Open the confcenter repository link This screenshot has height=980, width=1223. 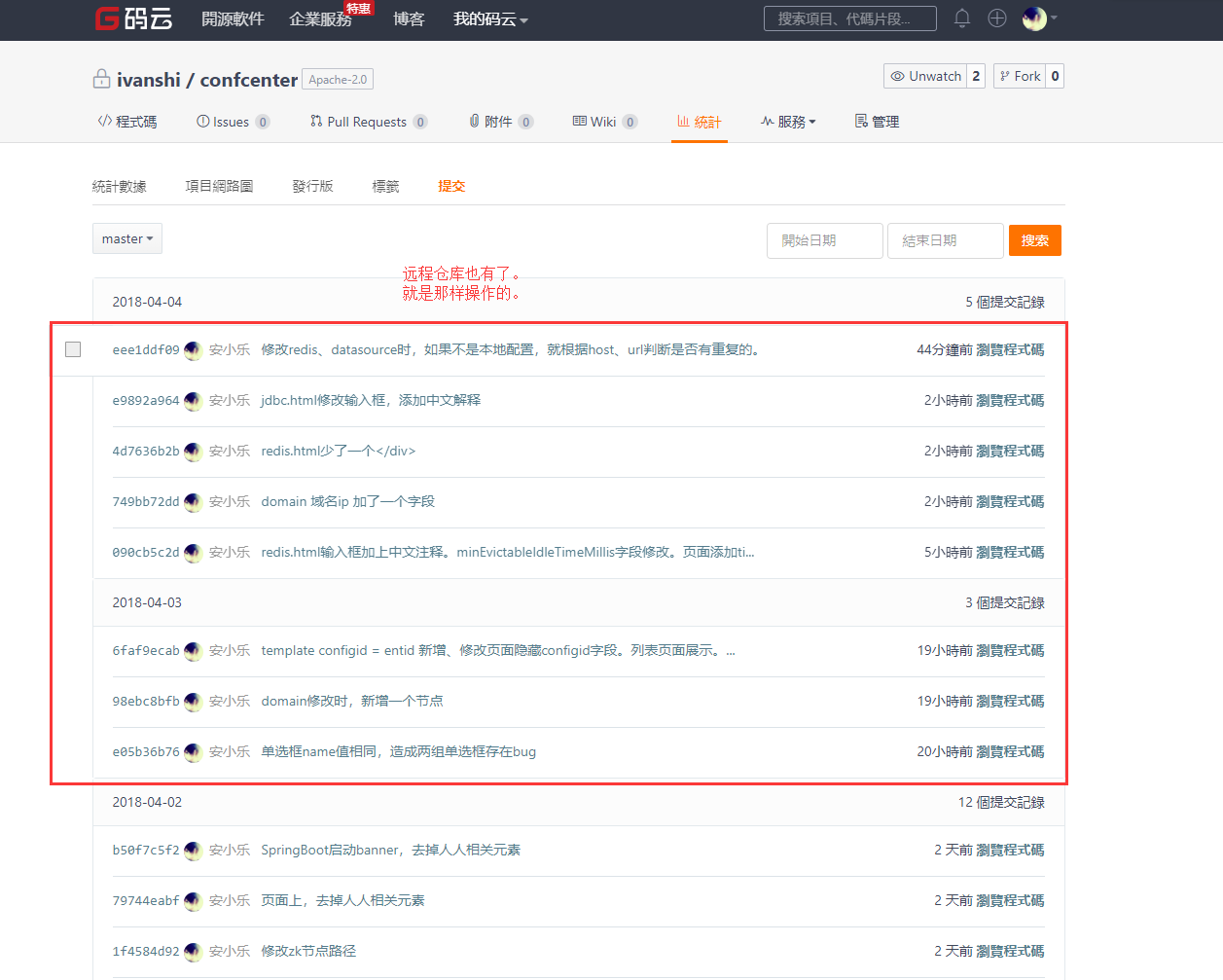249,80
